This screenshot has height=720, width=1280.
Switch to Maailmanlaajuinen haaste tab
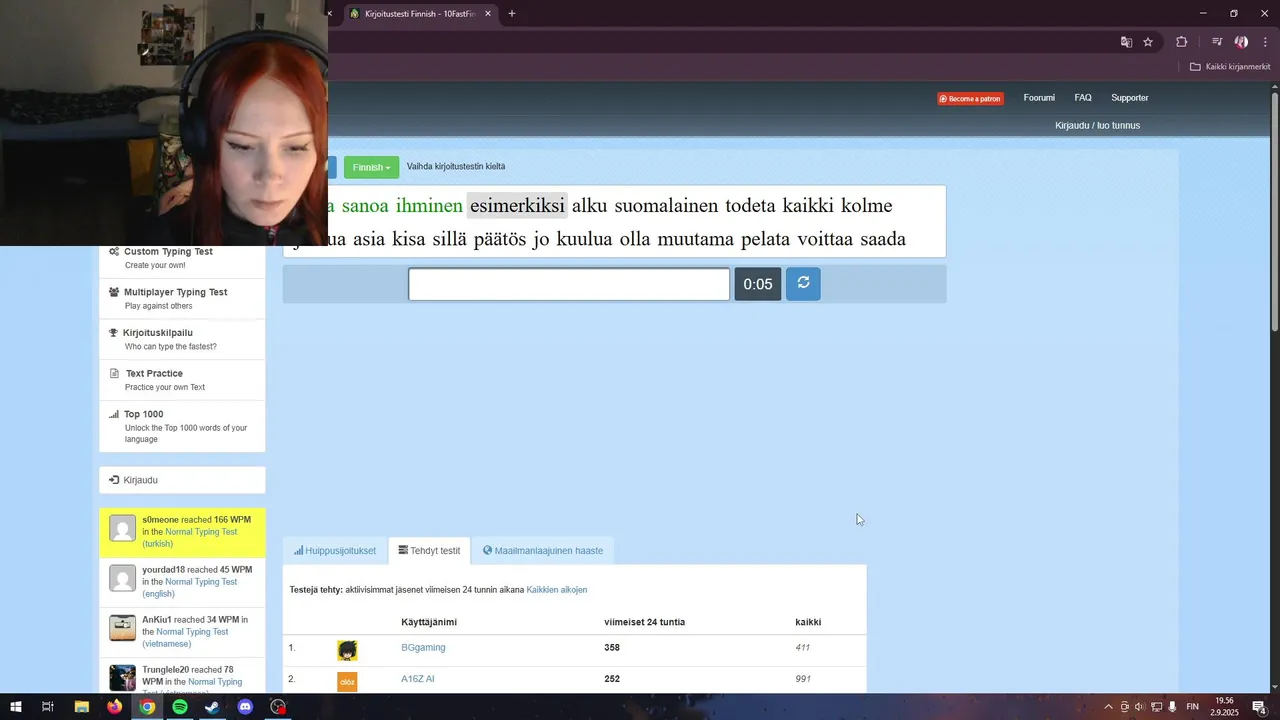pos(543,551)
